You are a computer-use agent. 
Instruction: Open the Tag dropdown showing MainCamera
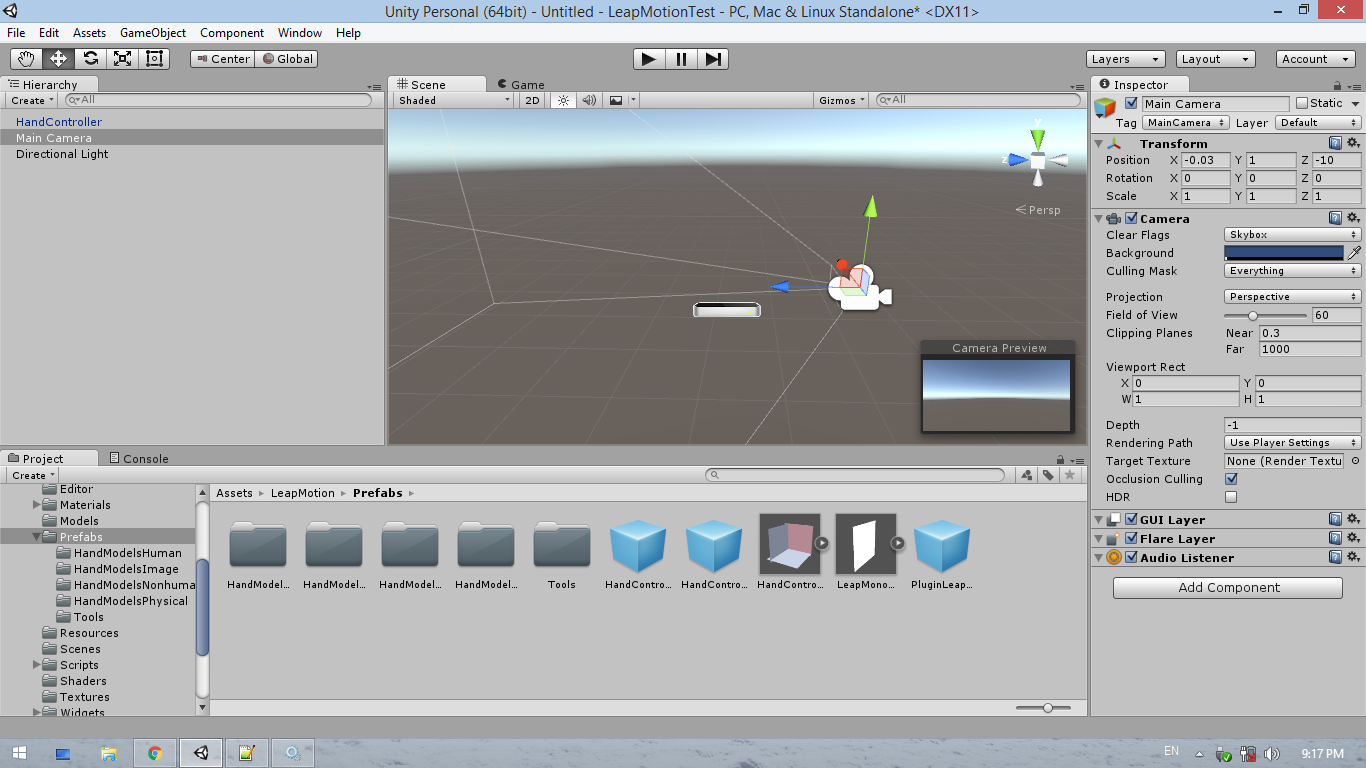click(x=1185, y=123)
